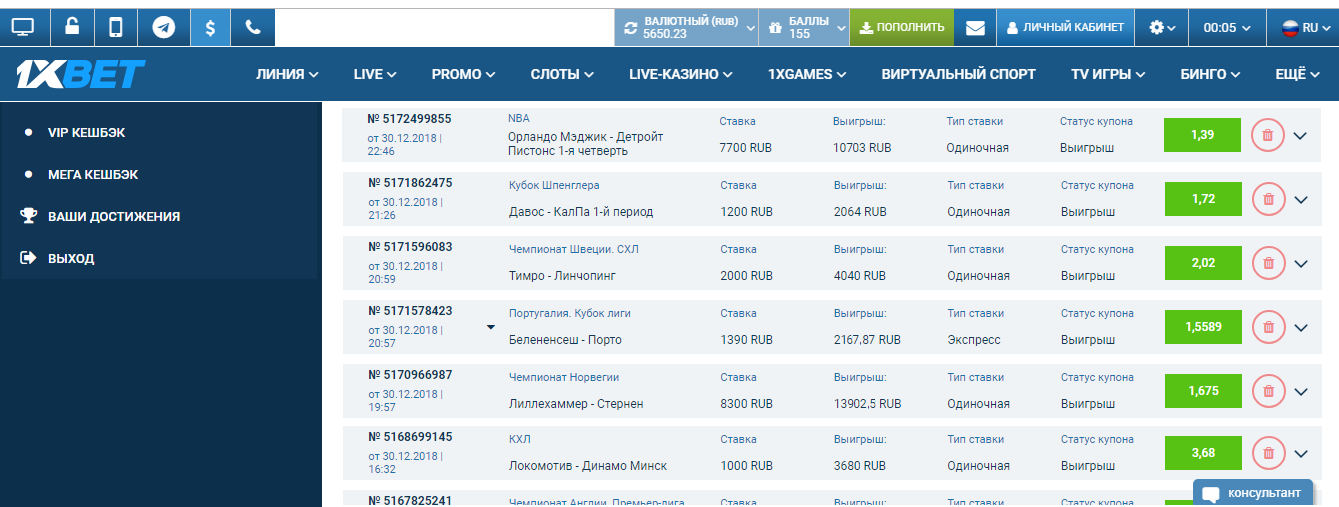Viewport: 1339px width, 507px height.
Task: Click the Лиллехаммер - Стернен event text
Action: click(x=576, y=404)
